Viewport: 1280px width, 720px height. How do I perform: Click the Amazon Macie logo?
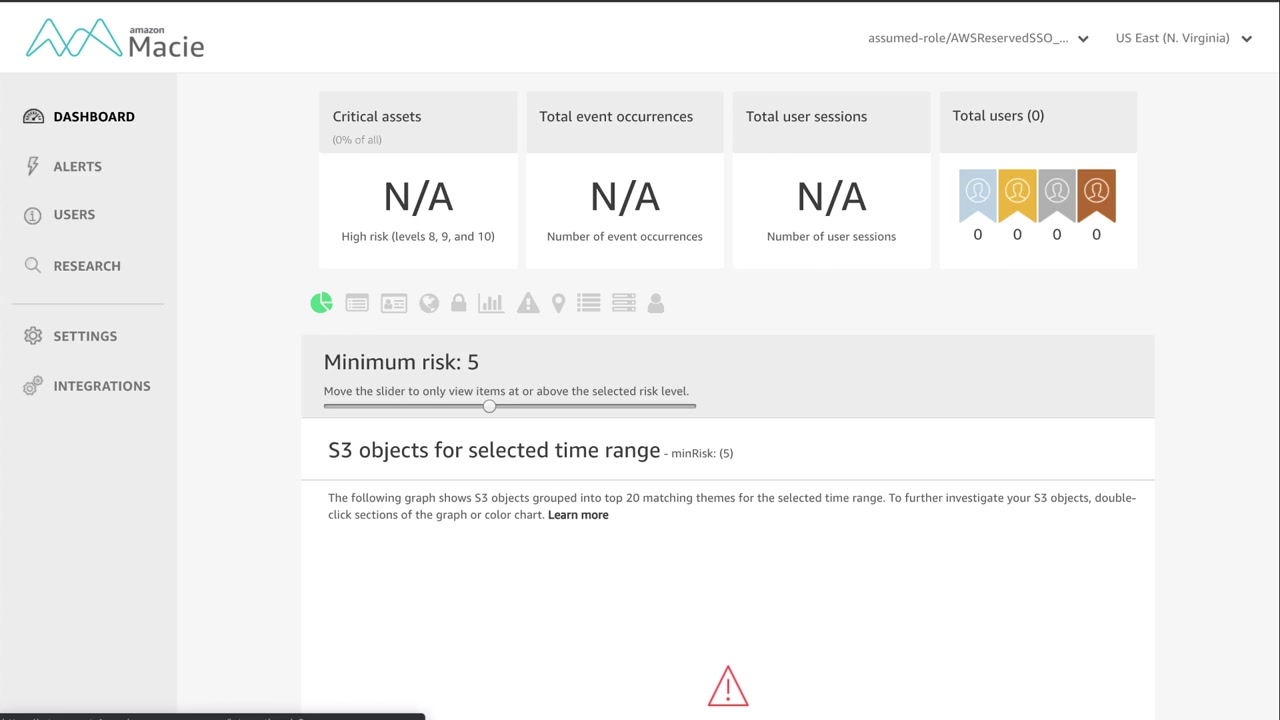click(115, 40)
